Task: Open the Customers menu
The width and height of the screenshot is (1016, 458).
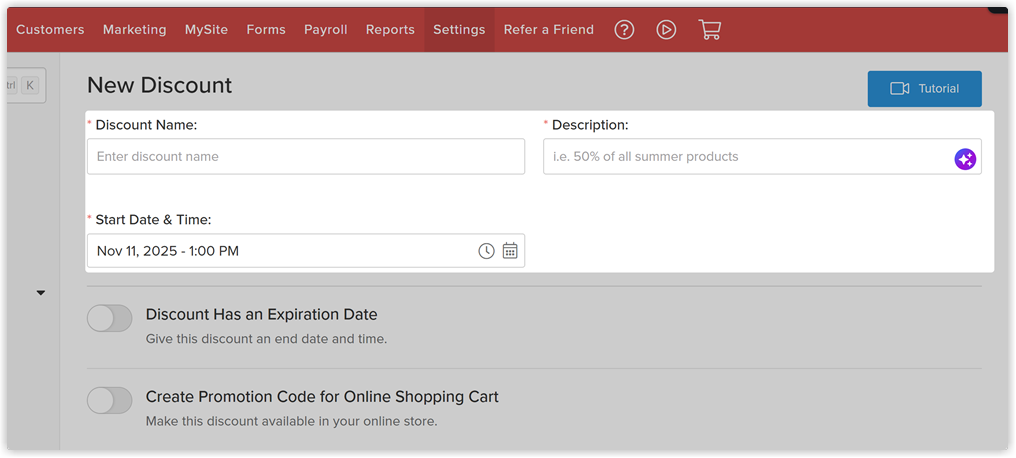Action: 50,30
